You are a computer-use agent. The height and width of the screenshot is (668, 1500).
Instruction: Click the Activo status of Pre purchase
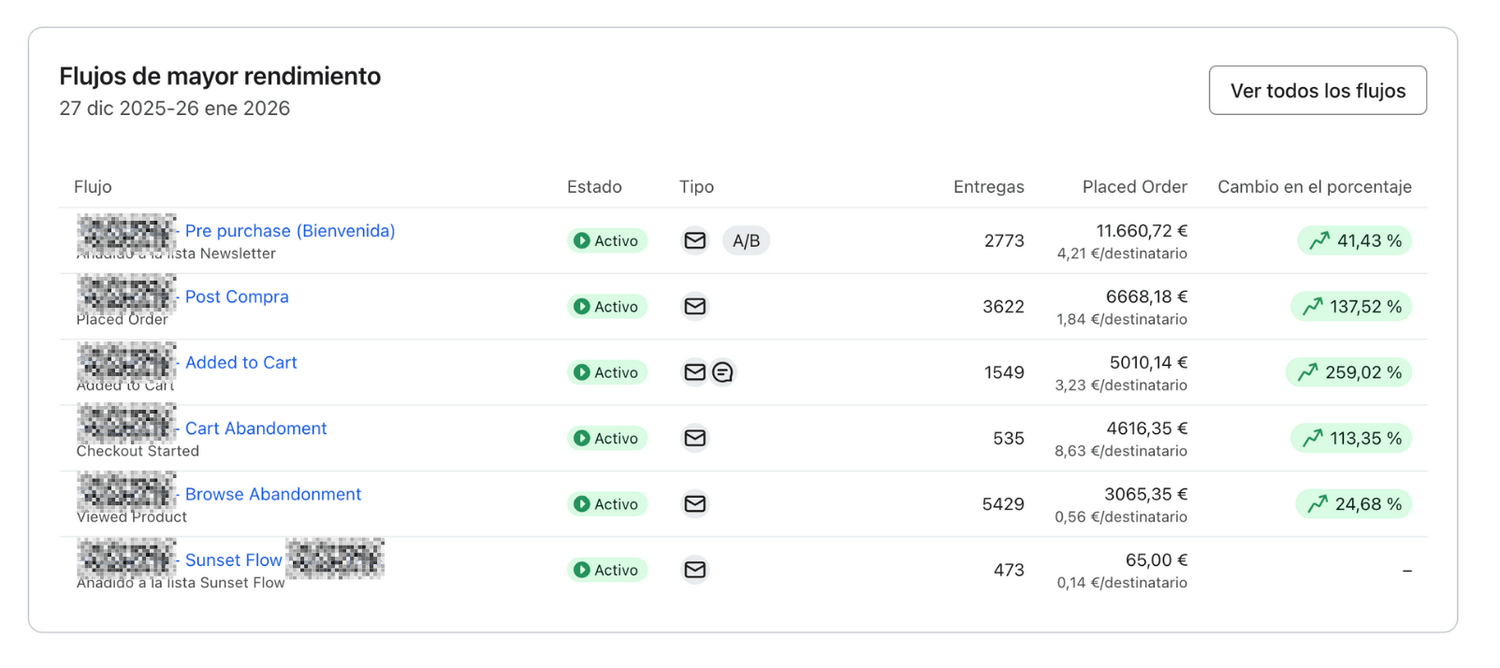pyautogui.click(x=607, y=240)
